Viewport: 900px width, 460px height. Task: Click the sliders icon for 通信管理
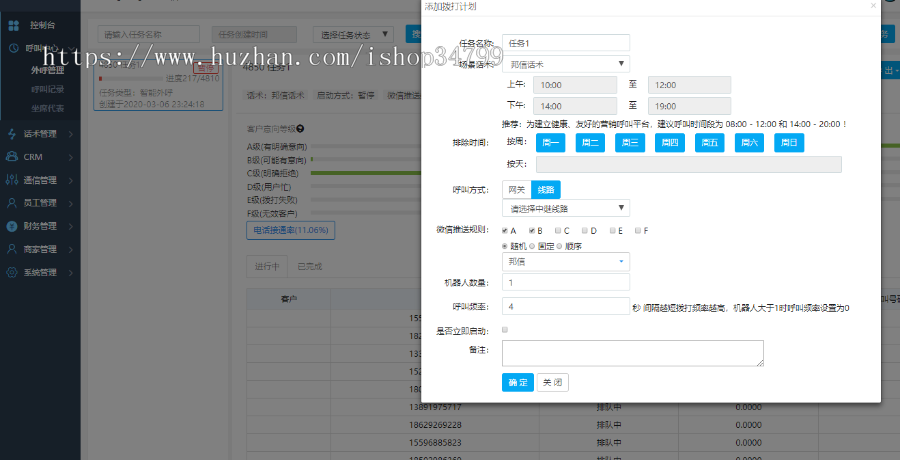(12, 180)
